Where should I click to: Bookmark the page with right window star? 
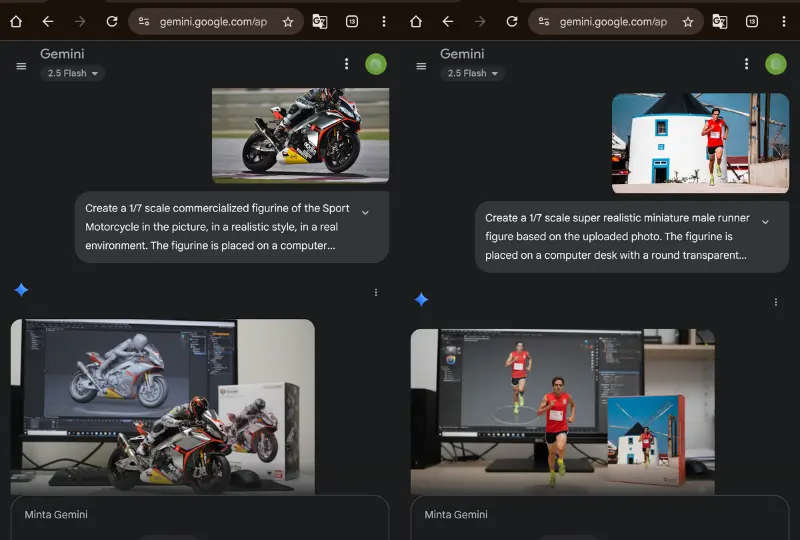688,22
